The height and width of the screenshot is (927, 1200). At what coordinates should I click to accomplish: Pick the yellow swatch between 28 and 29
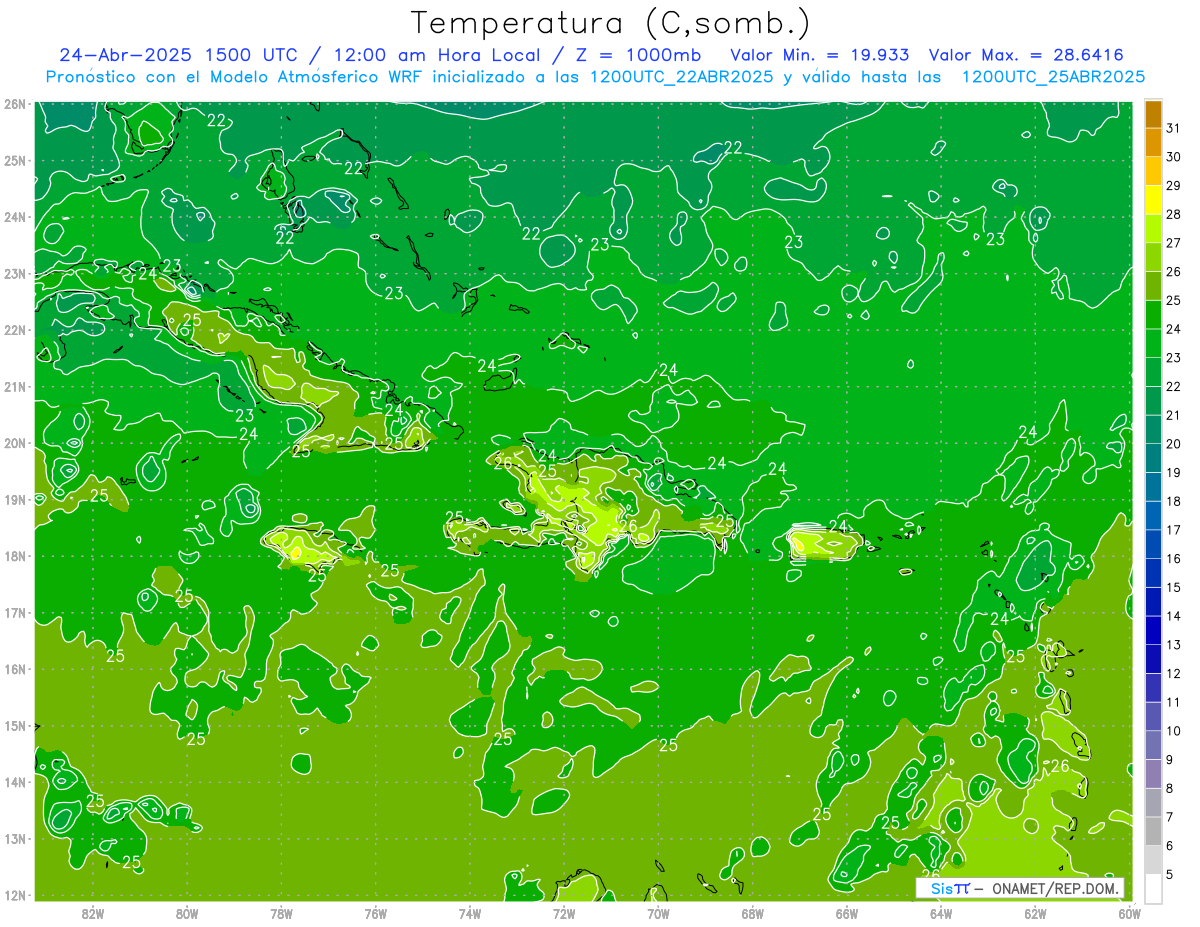(x=1153, y=201)
